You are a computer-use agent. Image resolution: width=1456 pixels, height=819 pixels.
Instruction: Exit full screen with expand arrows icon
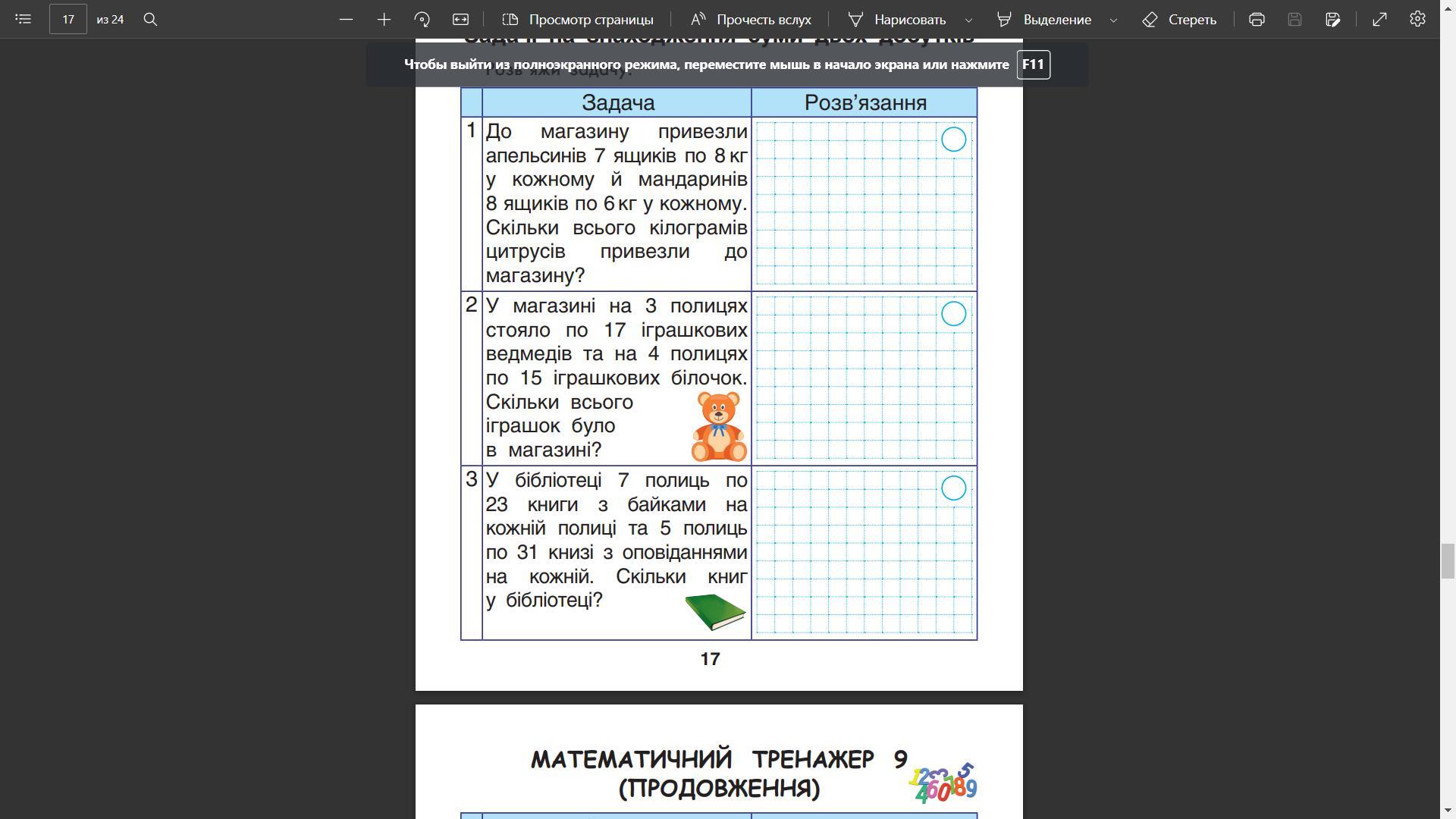(x=1379, y=19)
